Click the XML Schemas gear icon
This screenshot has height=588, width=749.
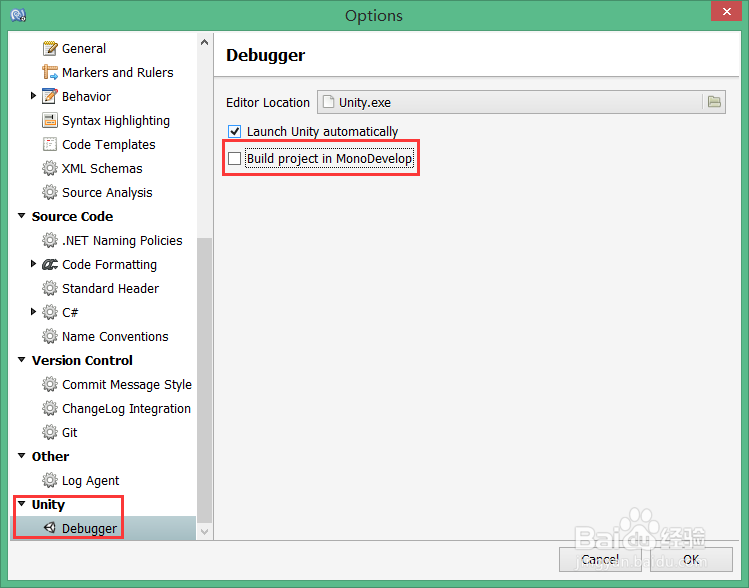point(50,168)
